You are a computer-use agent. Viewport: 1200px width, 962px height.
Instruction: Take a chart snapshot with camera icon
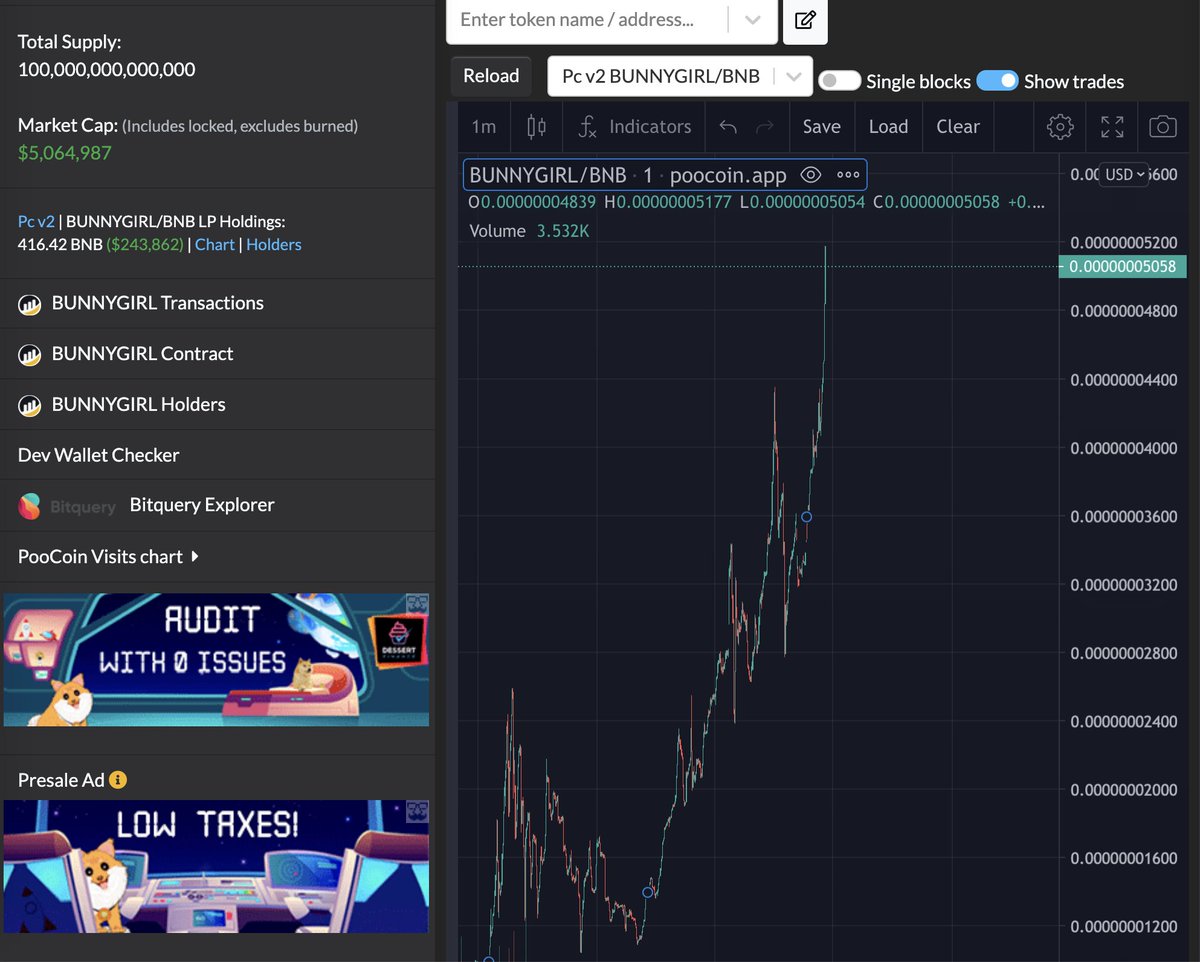click(x=1162, y=127)
